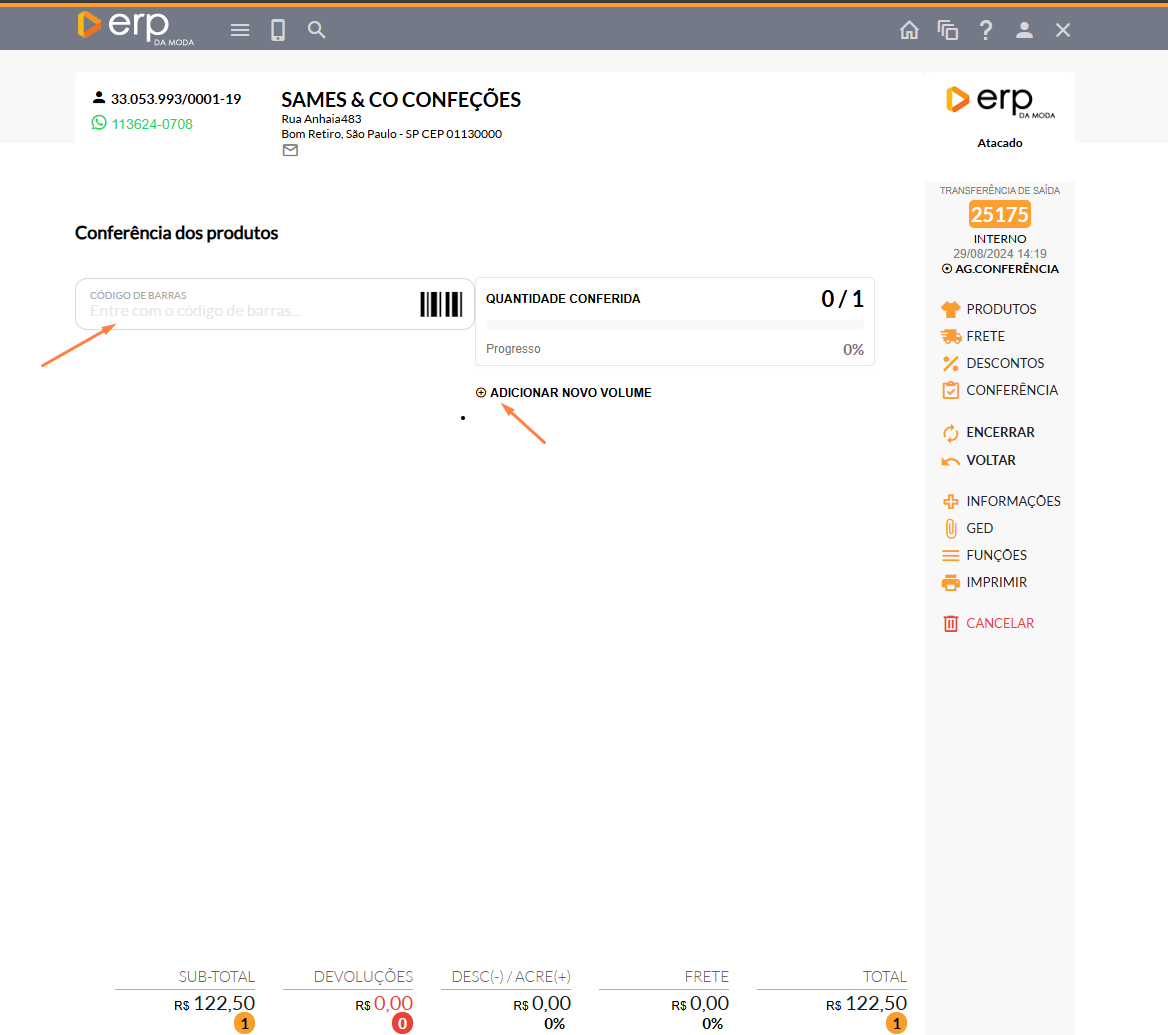Expand the Funções menu
This screenshot has width=1168, height=1035.
(x=996, y=555)
